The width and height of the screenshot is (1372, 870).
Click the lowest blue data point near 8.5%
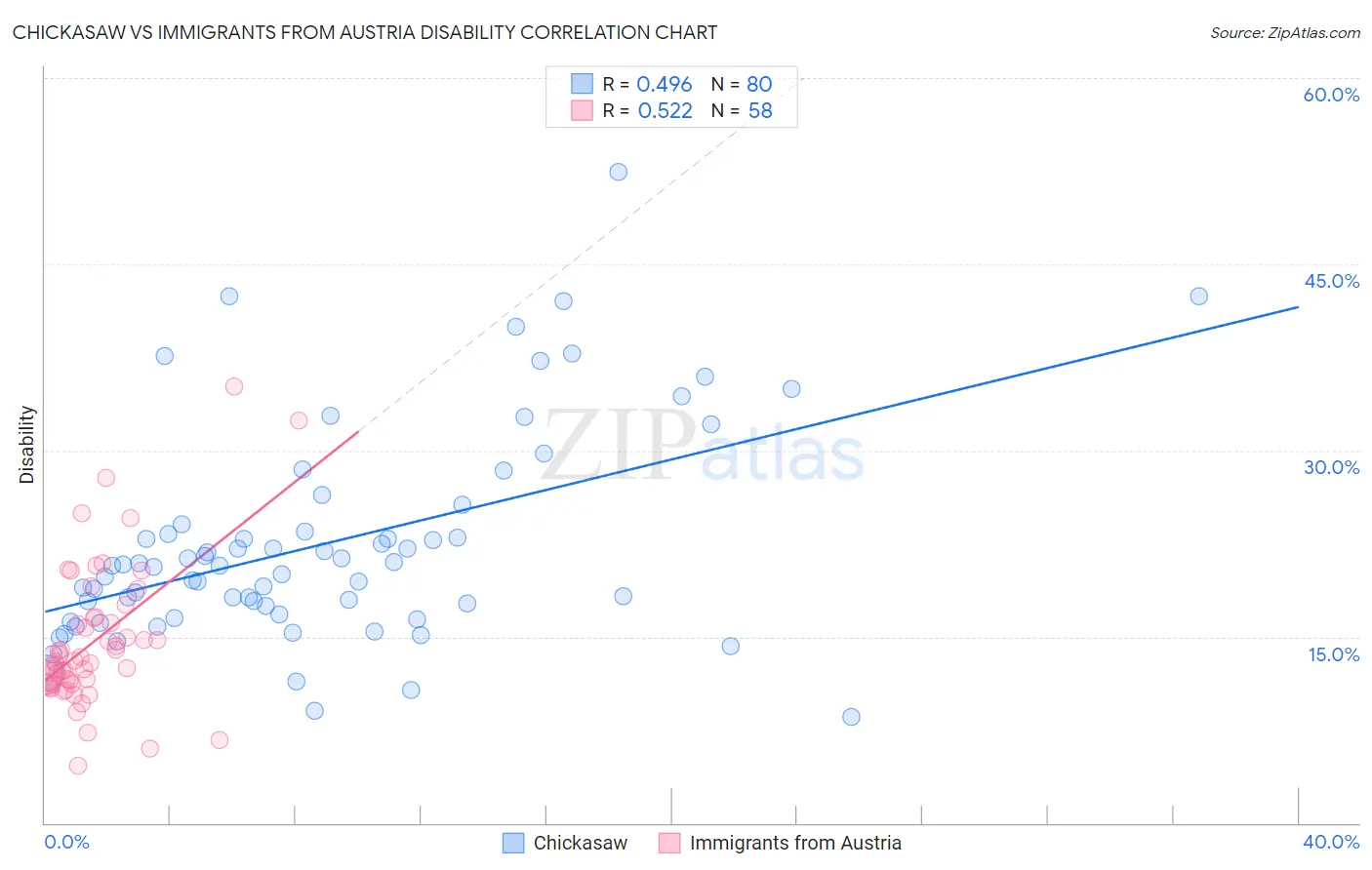(x=851, y=717)
